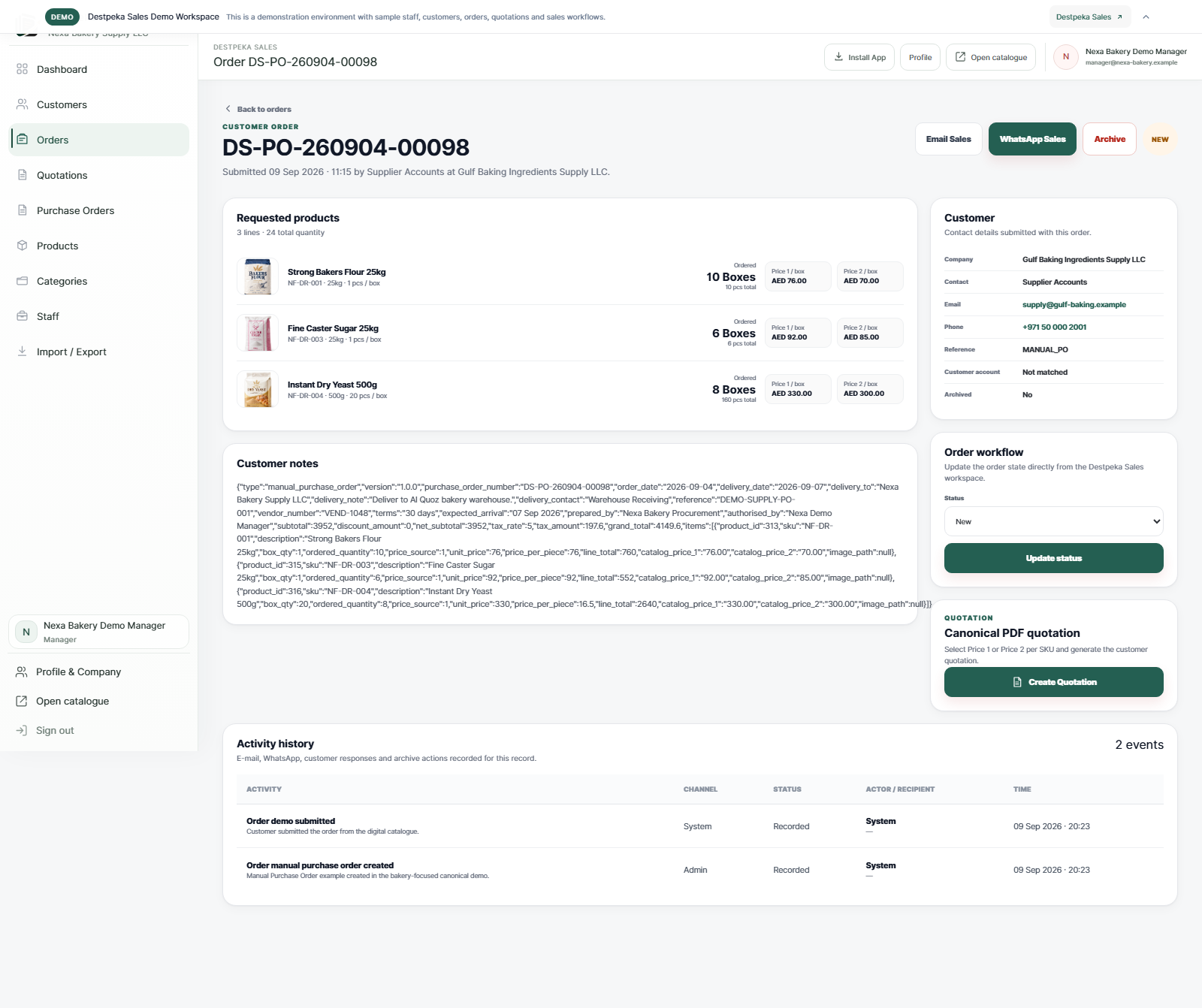This screenshot has width=1202, height=1008.
Task: Open Products from the sidebar
Action: (98, 246)
